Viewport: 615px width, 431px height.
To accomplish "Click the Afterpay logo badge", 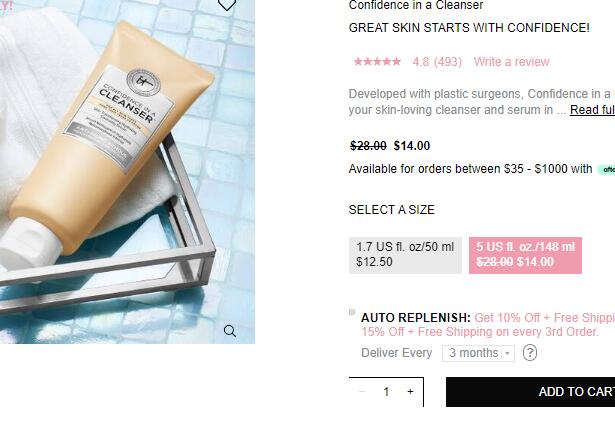I will pyautogui.click(x=606, y=169).
